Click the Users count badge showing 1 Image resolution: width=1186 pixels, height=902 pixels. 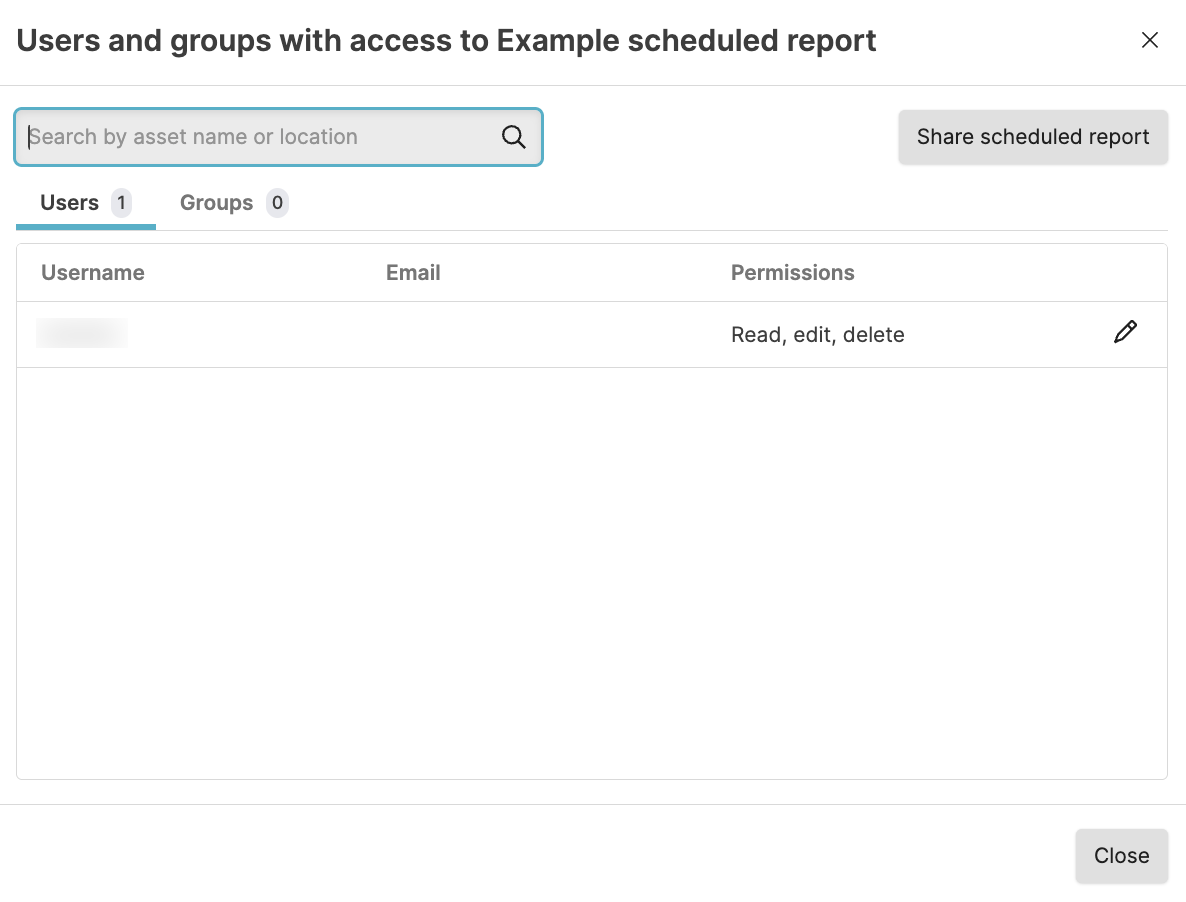tap(121, 203)
